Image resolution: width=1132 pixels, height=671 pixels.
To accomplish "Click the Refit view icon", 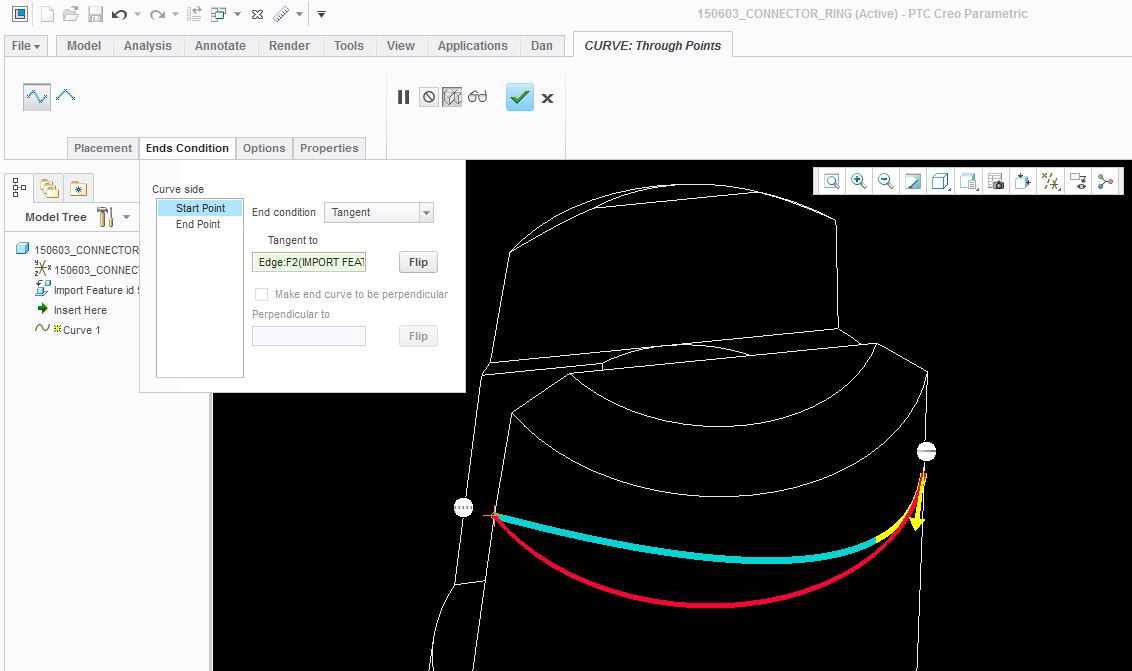I will [x=831, y=181].
